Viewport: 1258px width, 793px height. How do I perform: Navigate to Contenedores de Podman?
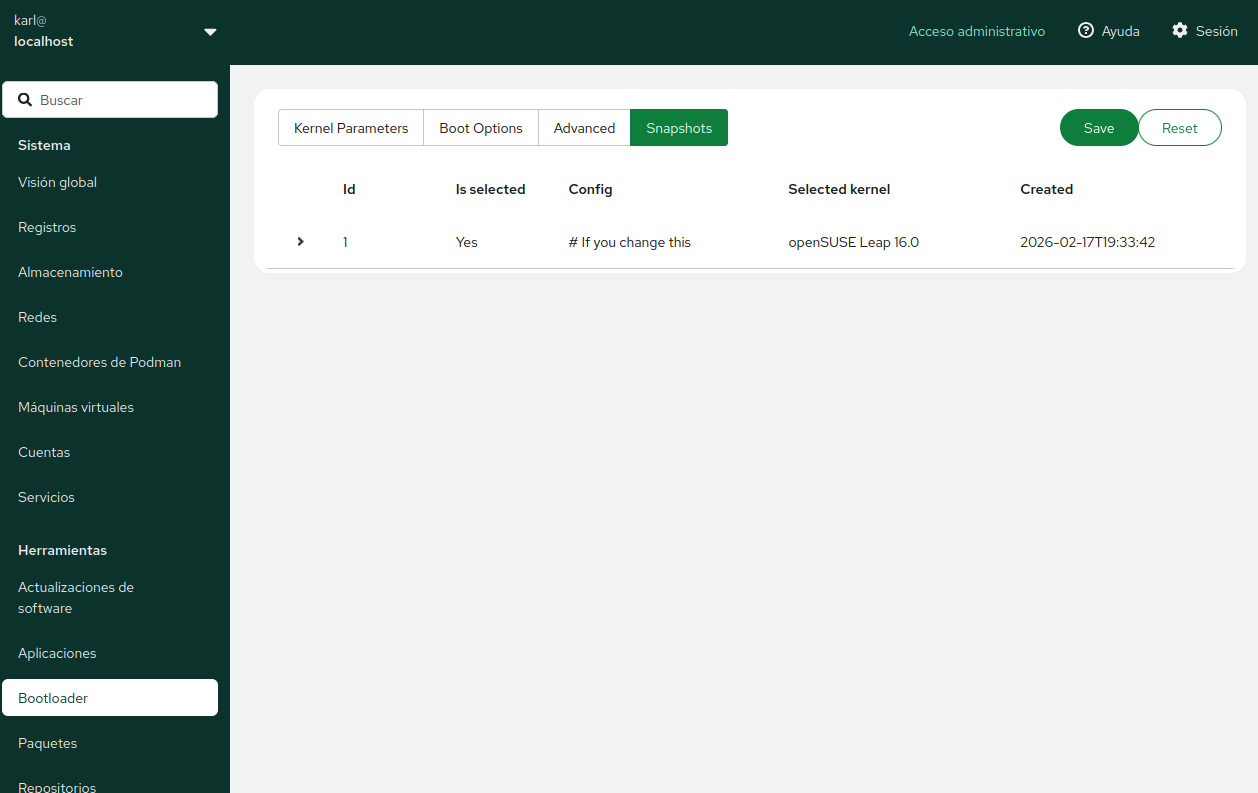99,362
